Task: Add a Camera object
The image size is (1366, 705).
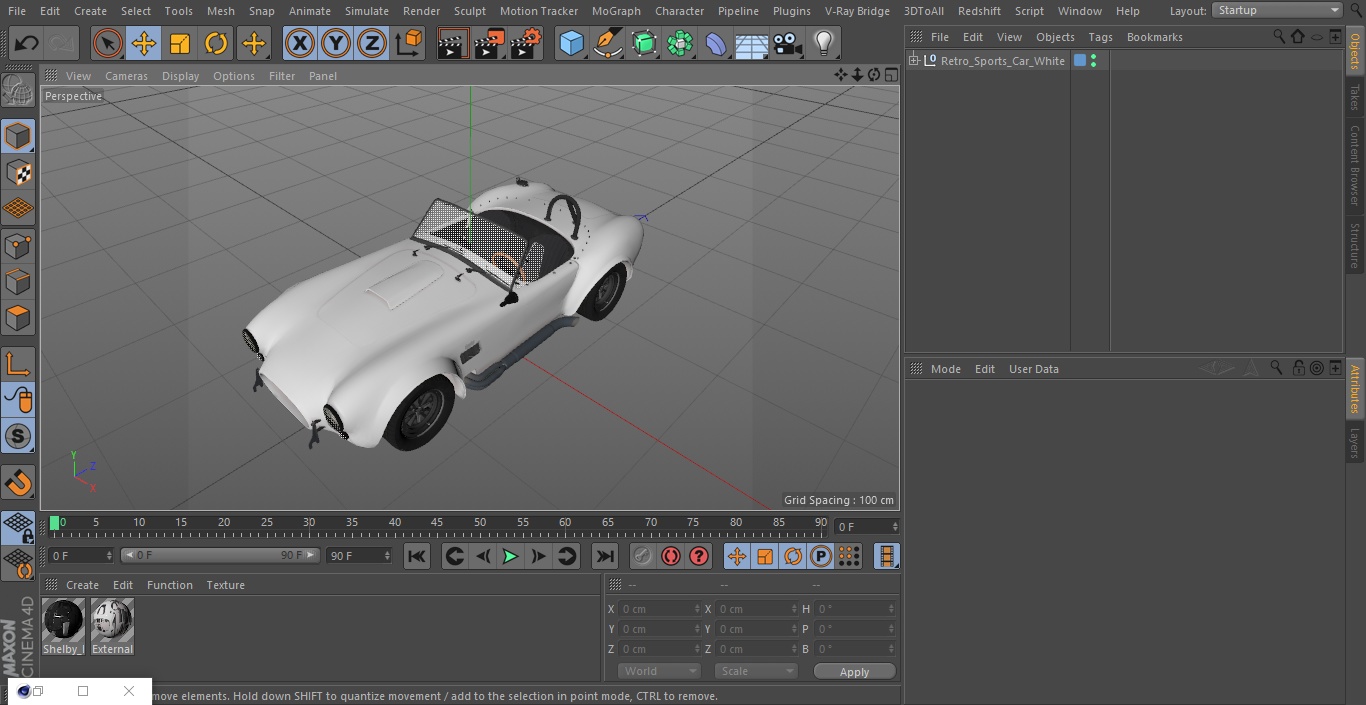Action: [787, 43]
